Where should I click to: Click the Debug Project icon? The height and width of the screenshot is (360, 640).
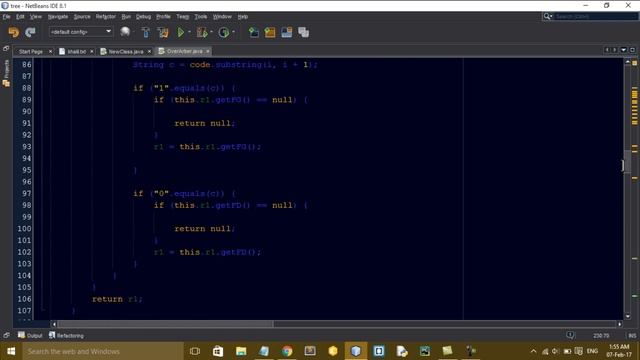202,32
